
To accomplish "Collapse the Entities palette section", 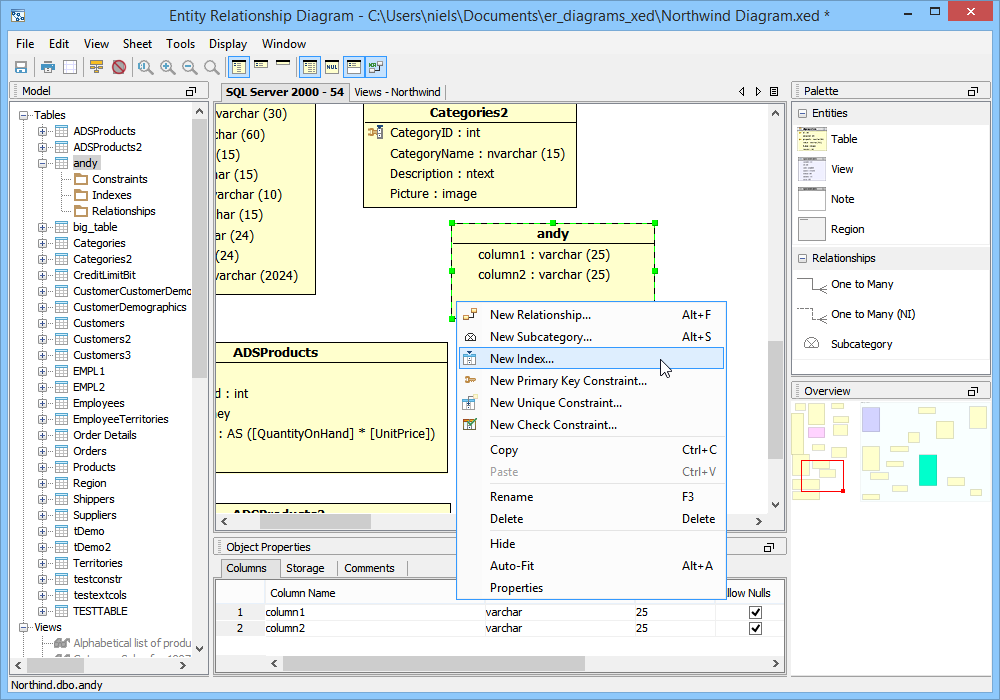I will pos(802,113).
